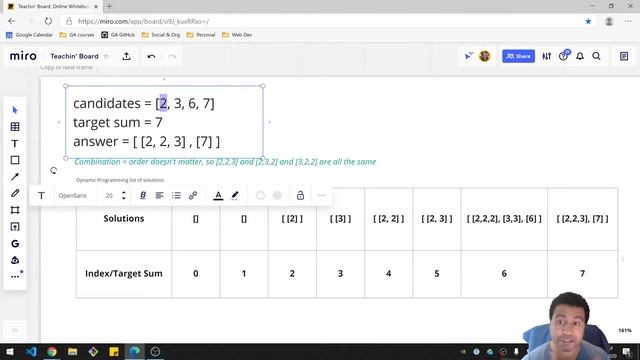Open the OpenSans font dropdown

point(73,196)
